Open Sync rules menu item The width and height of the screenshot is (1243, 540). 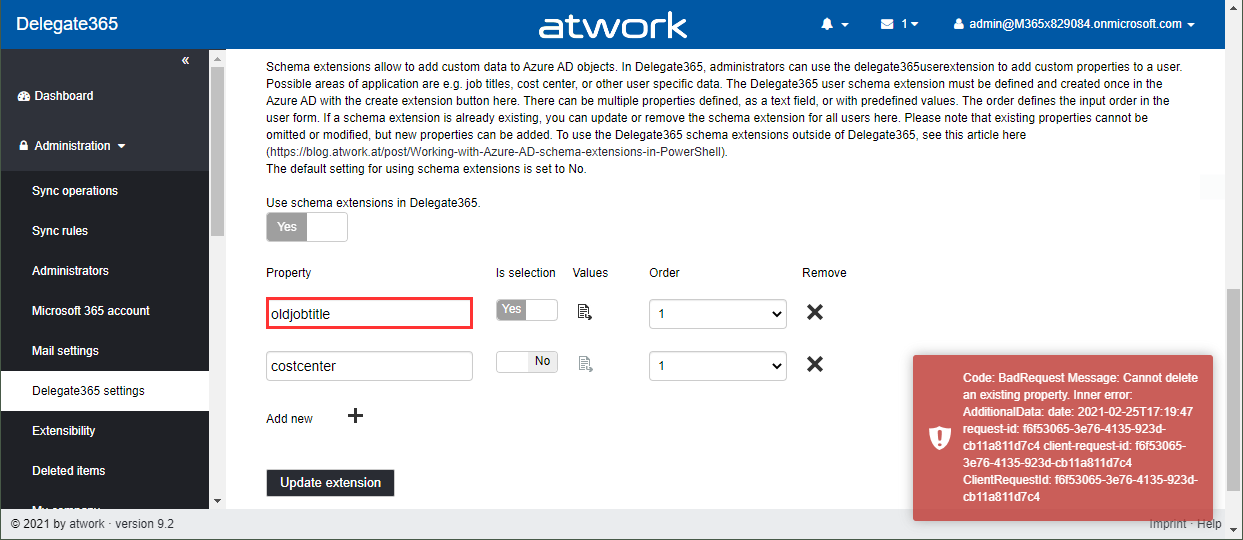click(60, 231)
